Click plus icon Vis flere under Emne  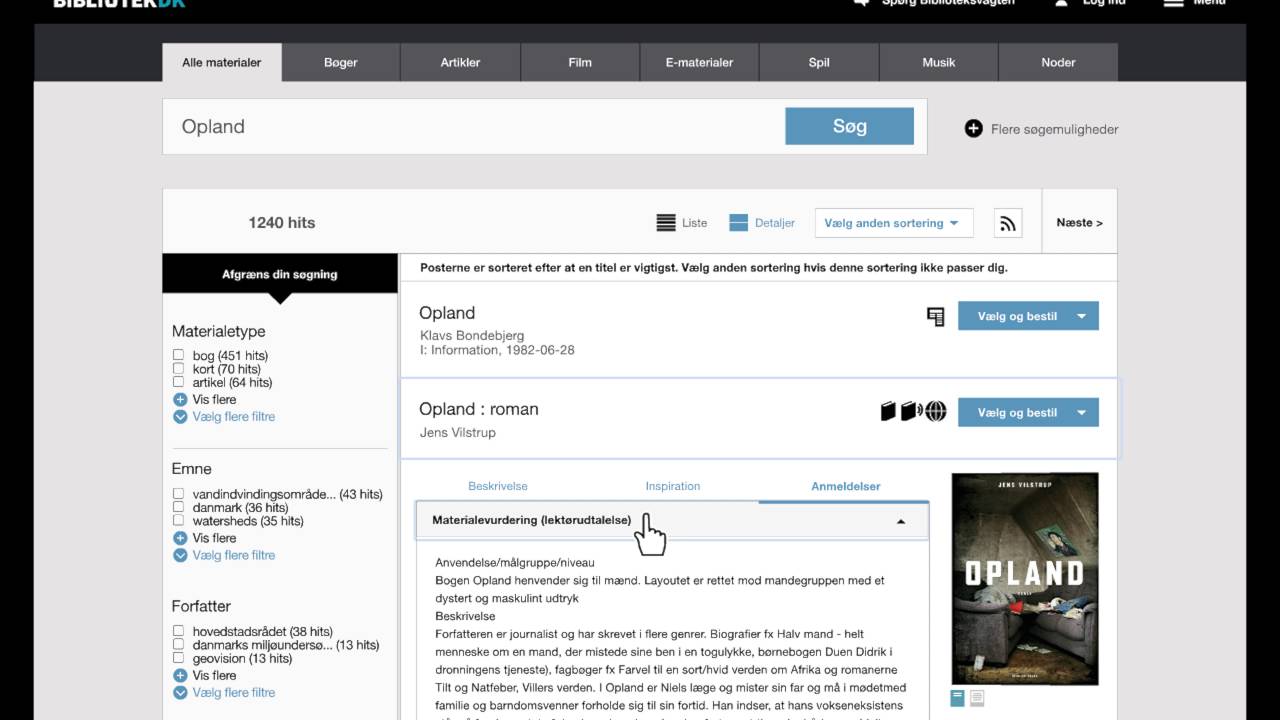180,538
